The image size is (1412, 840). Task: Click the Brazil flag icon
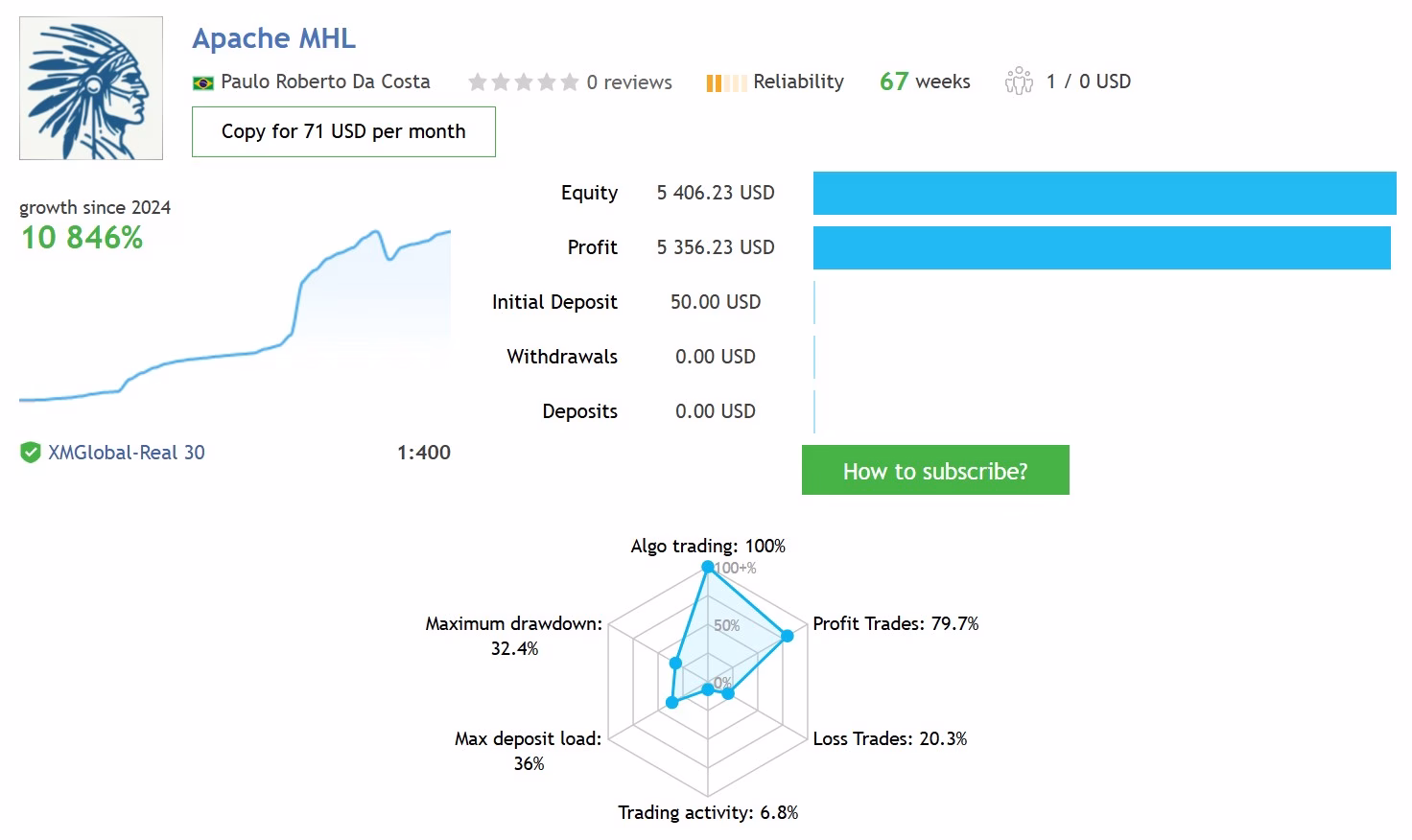(x=202, y=83)
